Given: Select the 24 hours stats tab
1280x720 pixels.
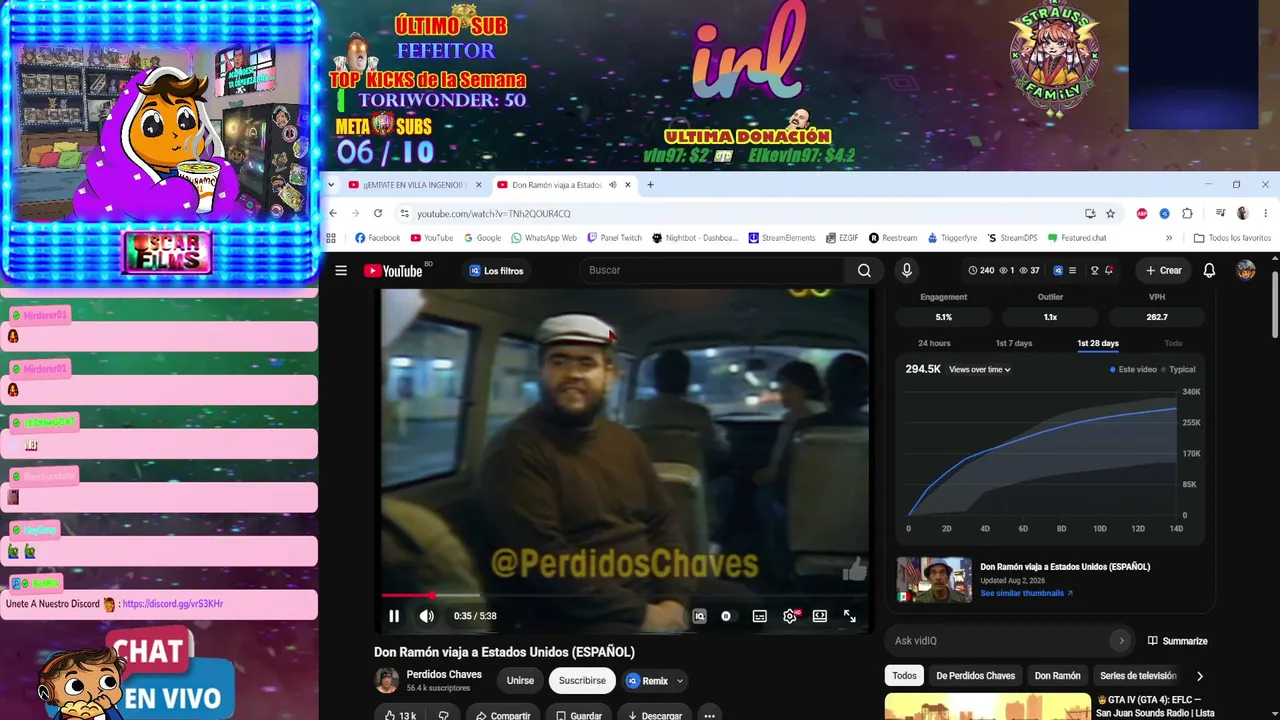Looking at the screenshot, I should pyautogui.click(x=935, y=343).
